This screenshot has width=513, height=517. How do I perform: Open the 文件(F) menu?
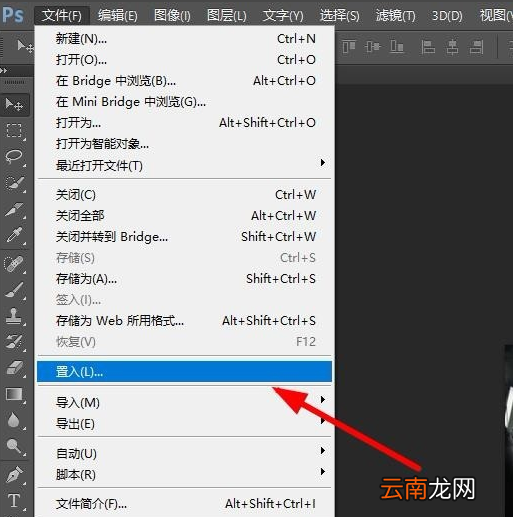pos(62,16)
